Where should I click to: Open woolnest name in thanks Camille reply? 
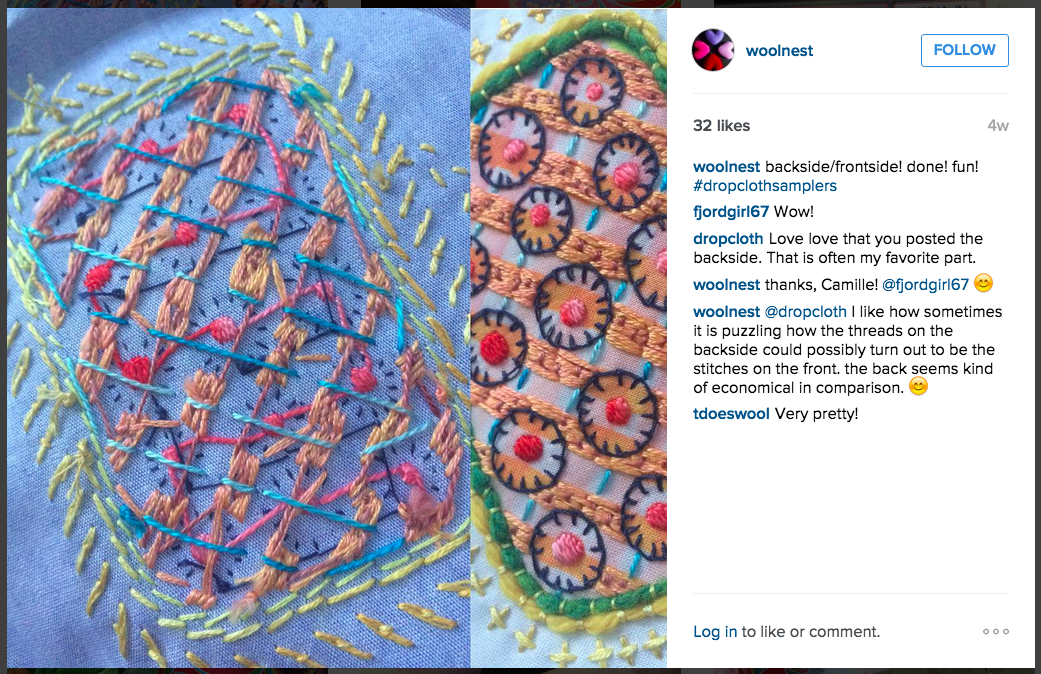tap(726, 285)
